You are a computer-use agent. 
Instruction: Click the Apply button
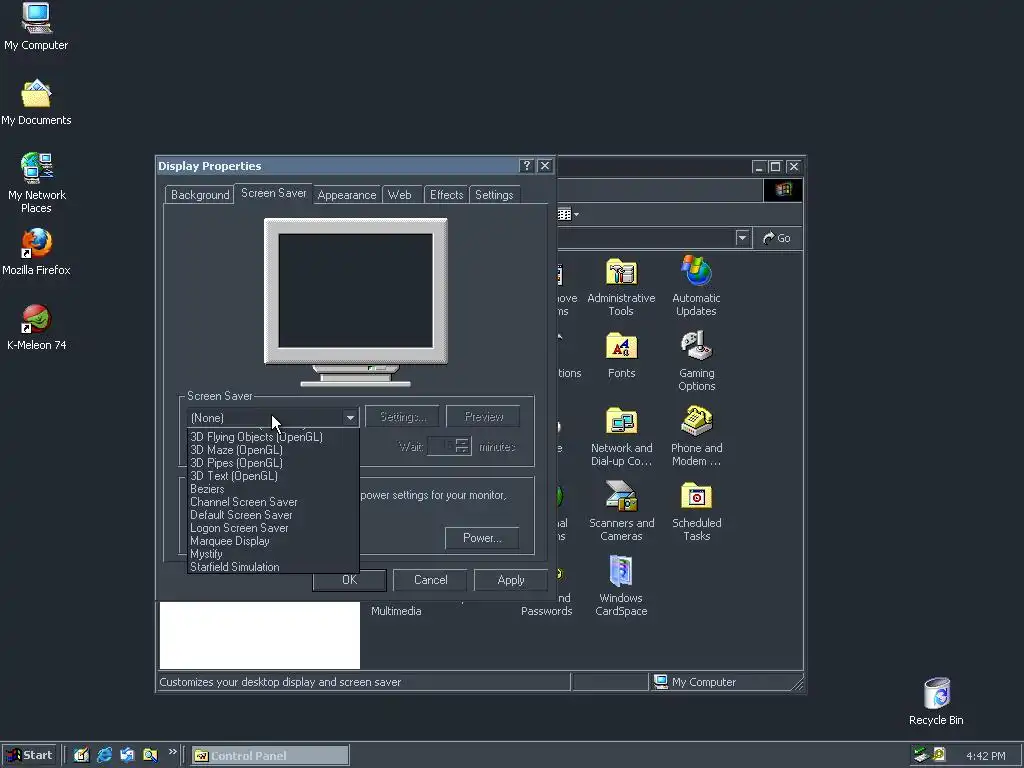click(x=511, y=580)
